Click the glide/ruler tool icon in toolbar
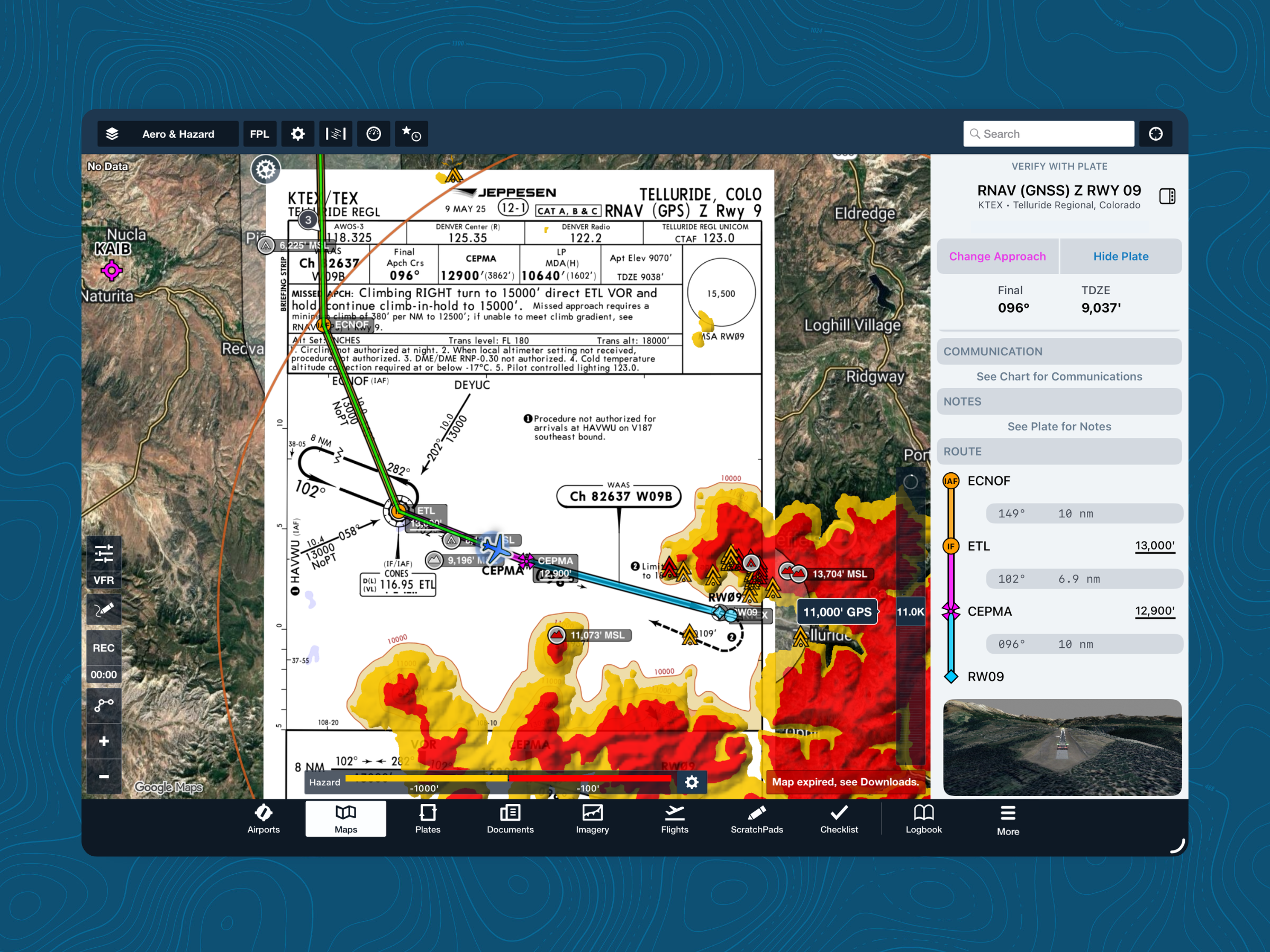Image resolution: width=1270 pixels, height=952 pixels. coord(335,134)
